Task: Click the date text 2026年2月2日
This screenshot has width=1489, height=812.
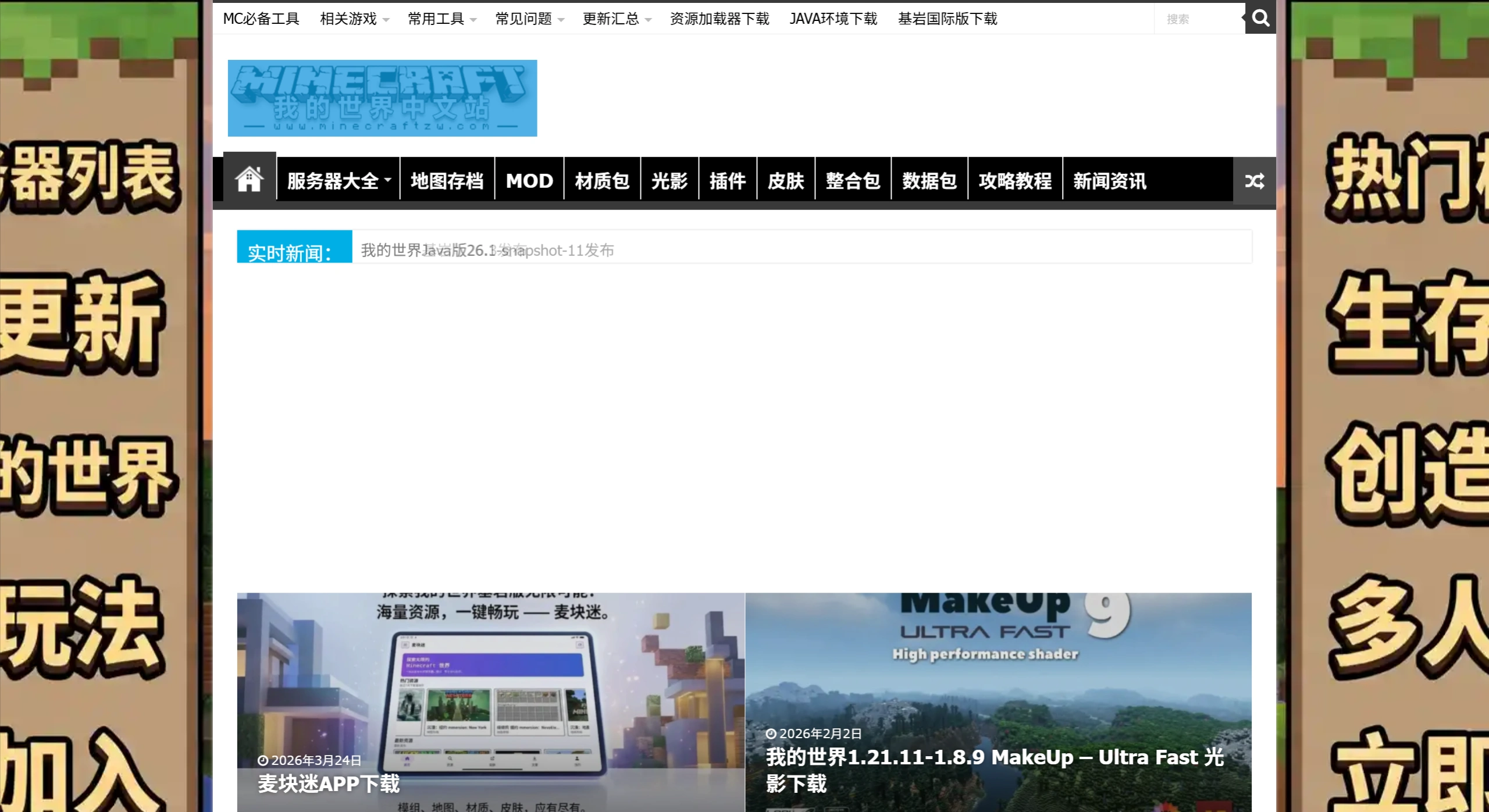Action: [820, 734]
